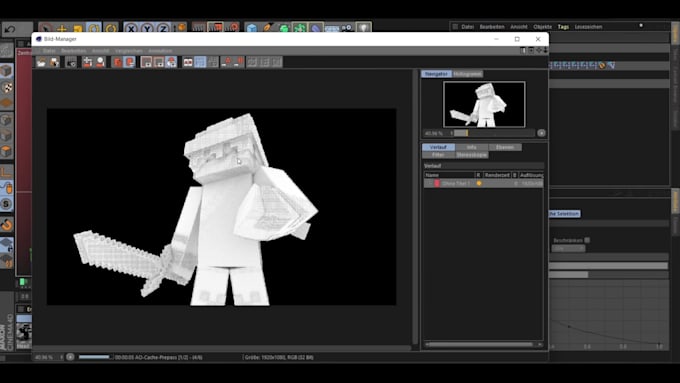The width and height of the screenshot is (680, 383).
Task: Click Stop Rendering icon in Bild-Manager
Action: (71, 62)
